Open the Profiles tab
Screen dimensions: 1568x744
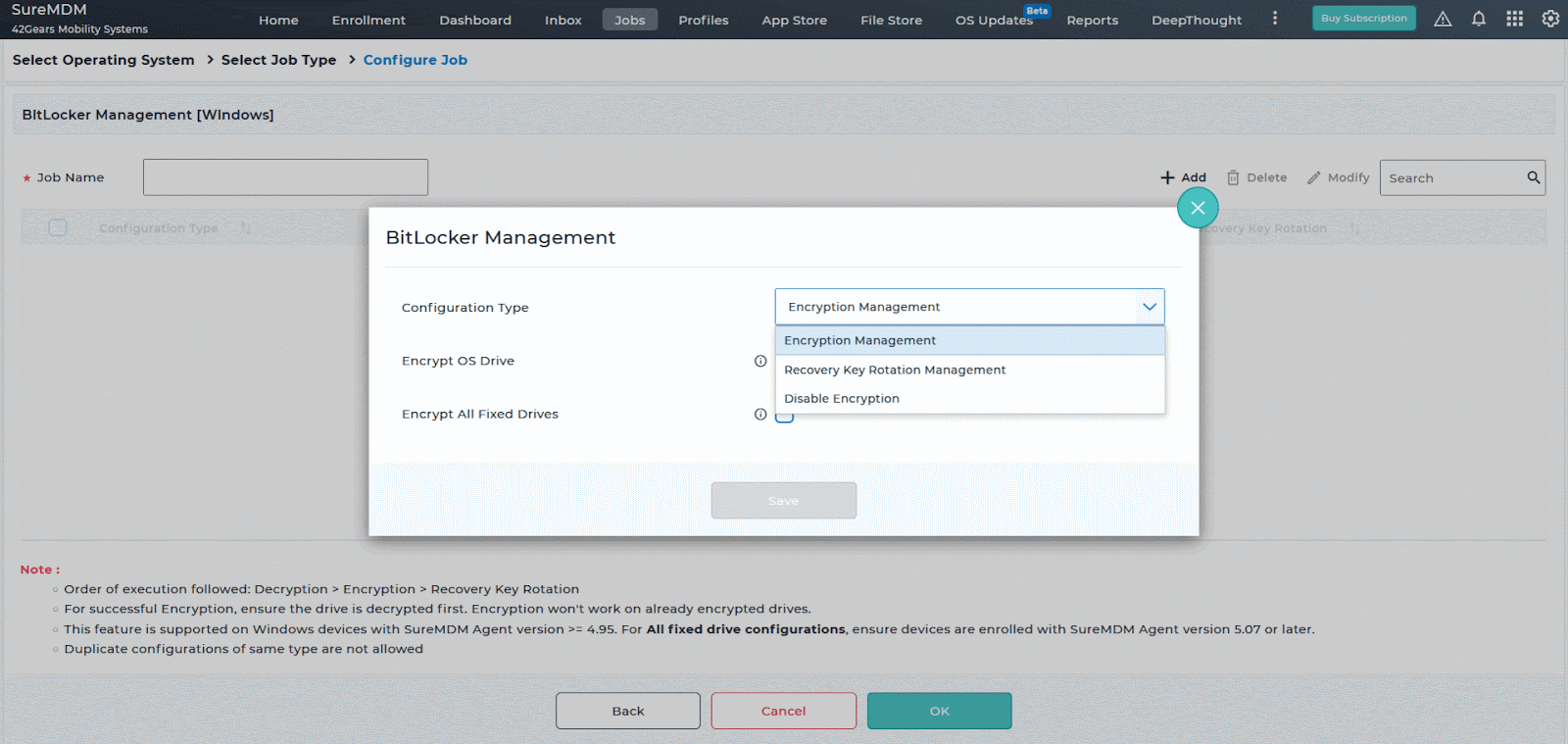pos(704,20)
